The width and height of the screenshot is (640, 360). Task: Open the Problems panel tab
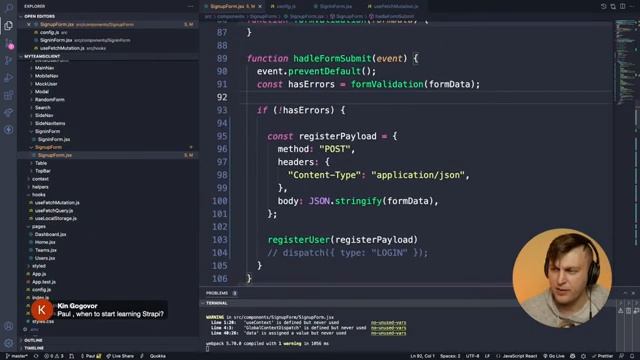tap(217, 293)
